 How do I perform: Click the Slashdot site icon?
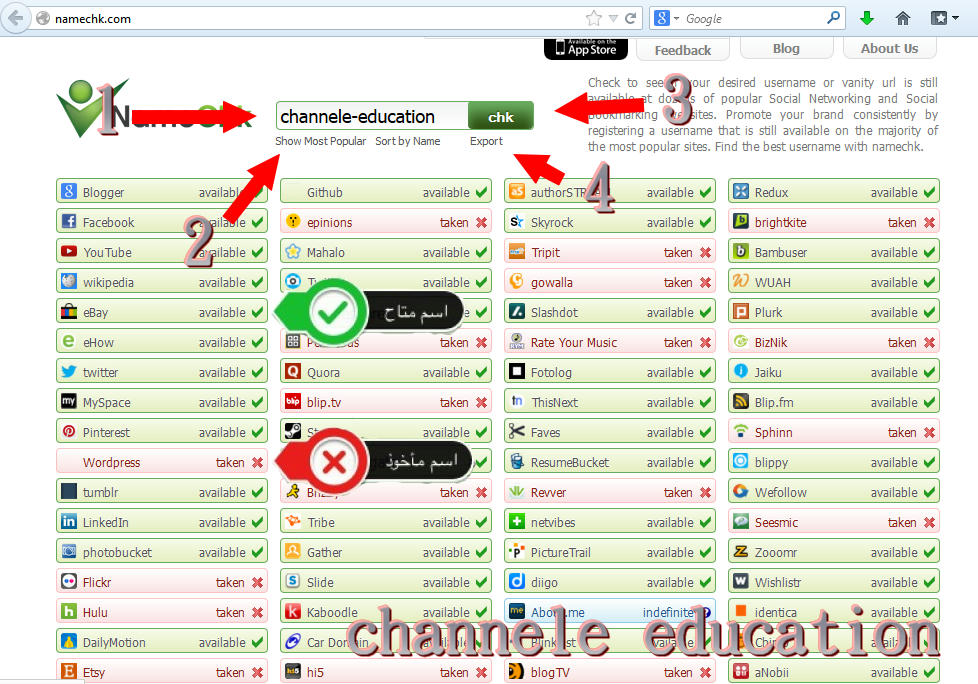point(516,311)
